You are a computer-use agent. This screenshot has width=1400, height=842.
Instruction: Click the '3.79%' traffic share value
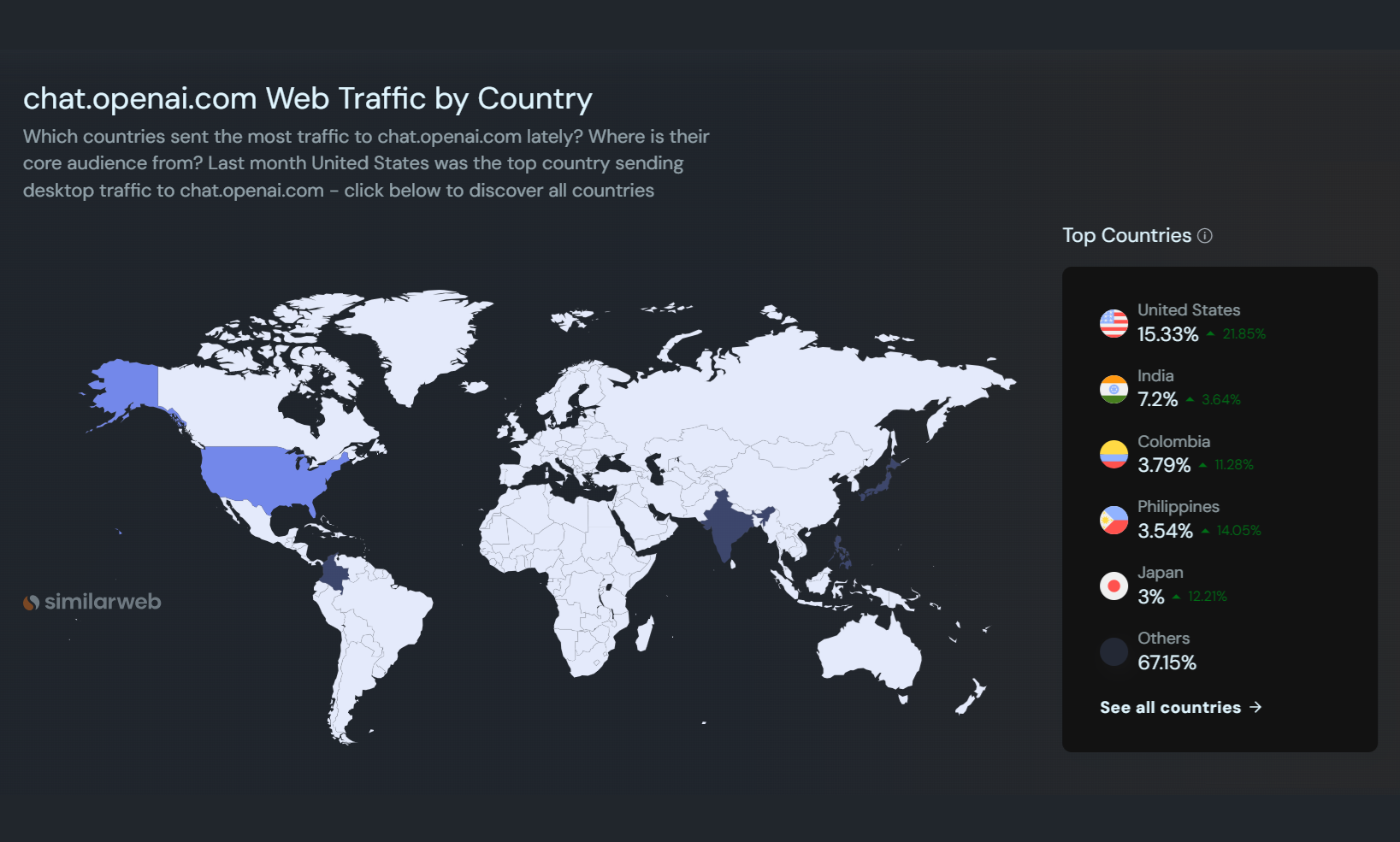click(1164, 465)
